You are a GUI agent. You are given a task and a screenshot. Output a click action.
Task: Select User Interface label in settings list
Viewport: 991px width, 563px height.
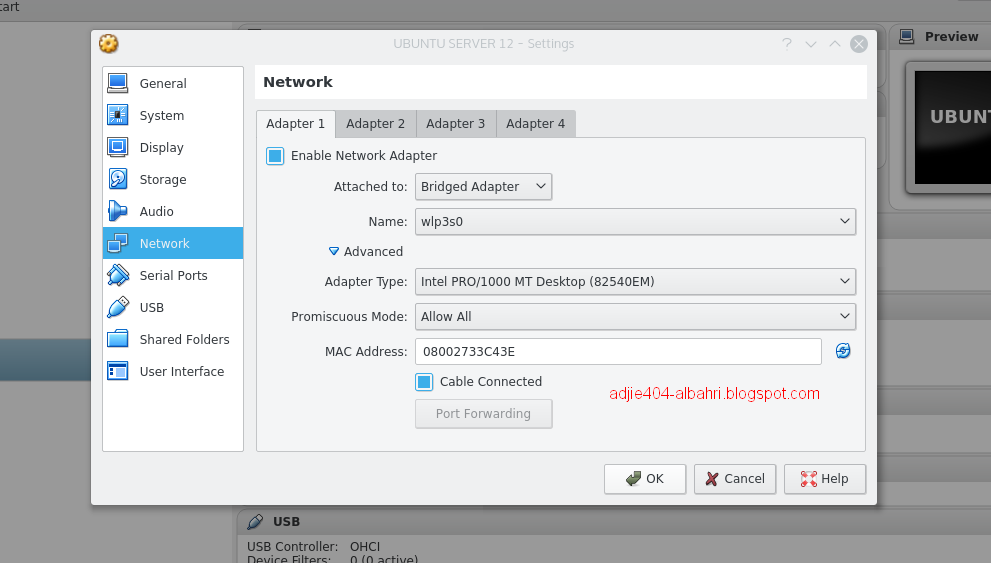coord(182,372)
